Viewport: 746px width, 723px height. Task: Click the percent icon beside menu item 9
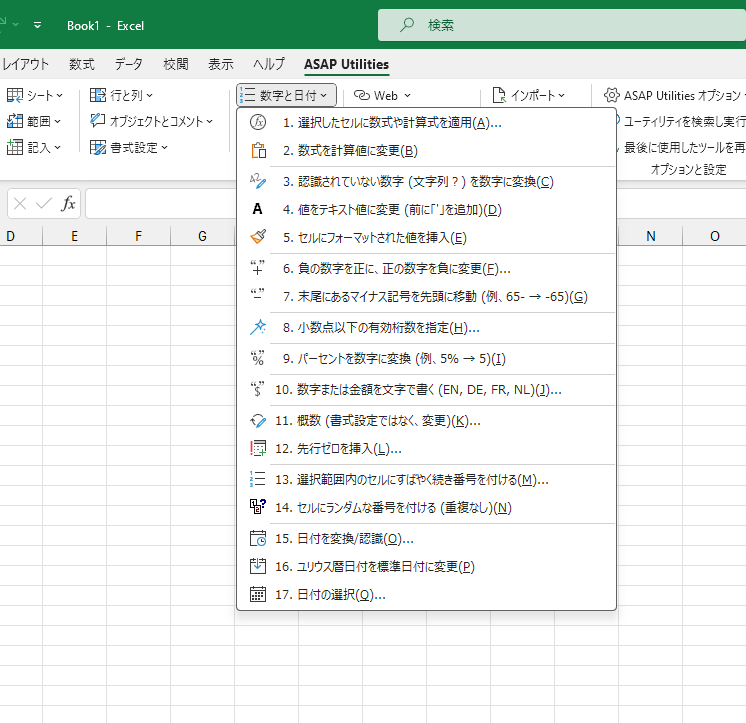[258, 358]
